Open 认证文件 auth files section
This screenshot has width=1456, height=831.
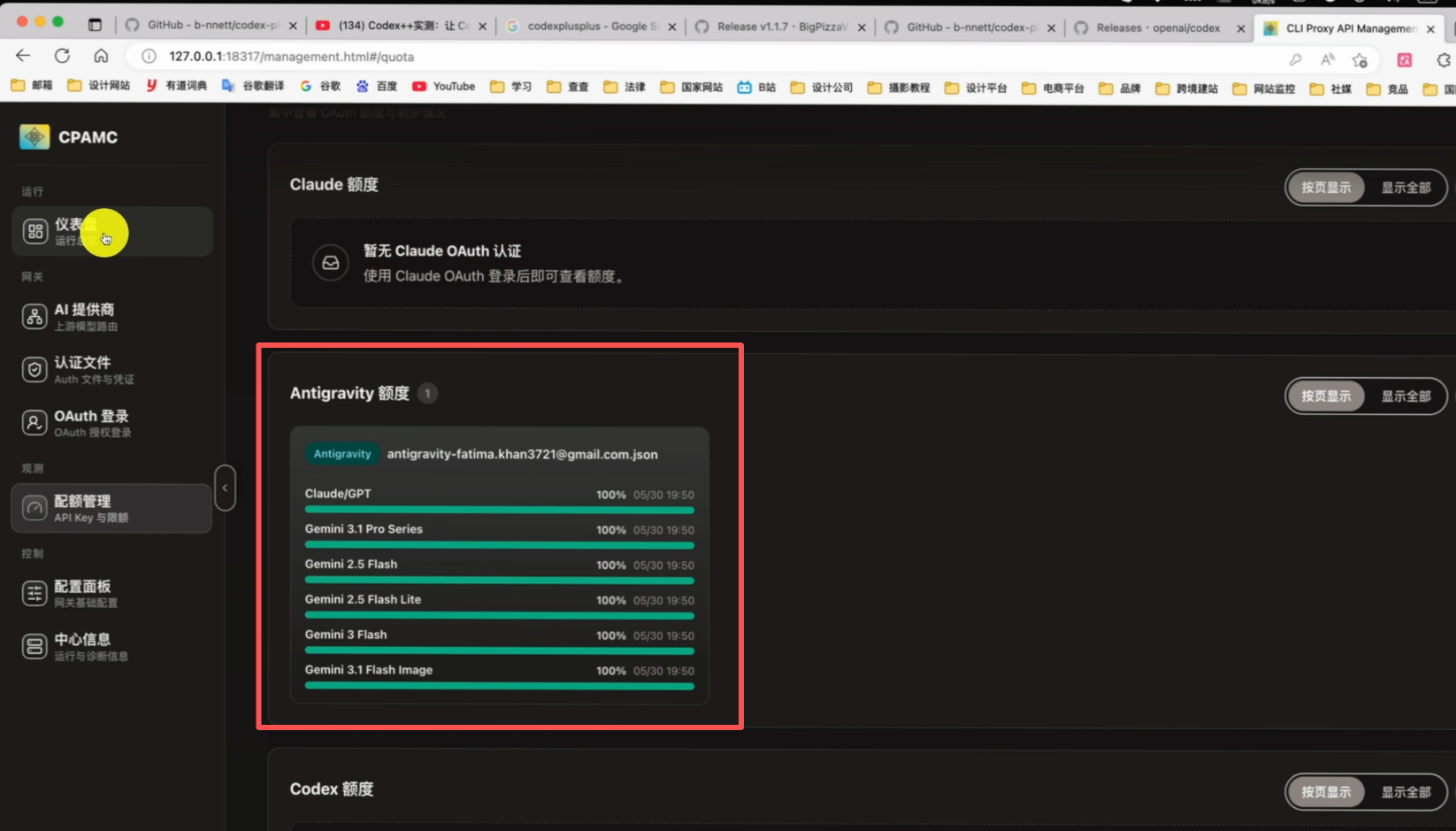111,370
